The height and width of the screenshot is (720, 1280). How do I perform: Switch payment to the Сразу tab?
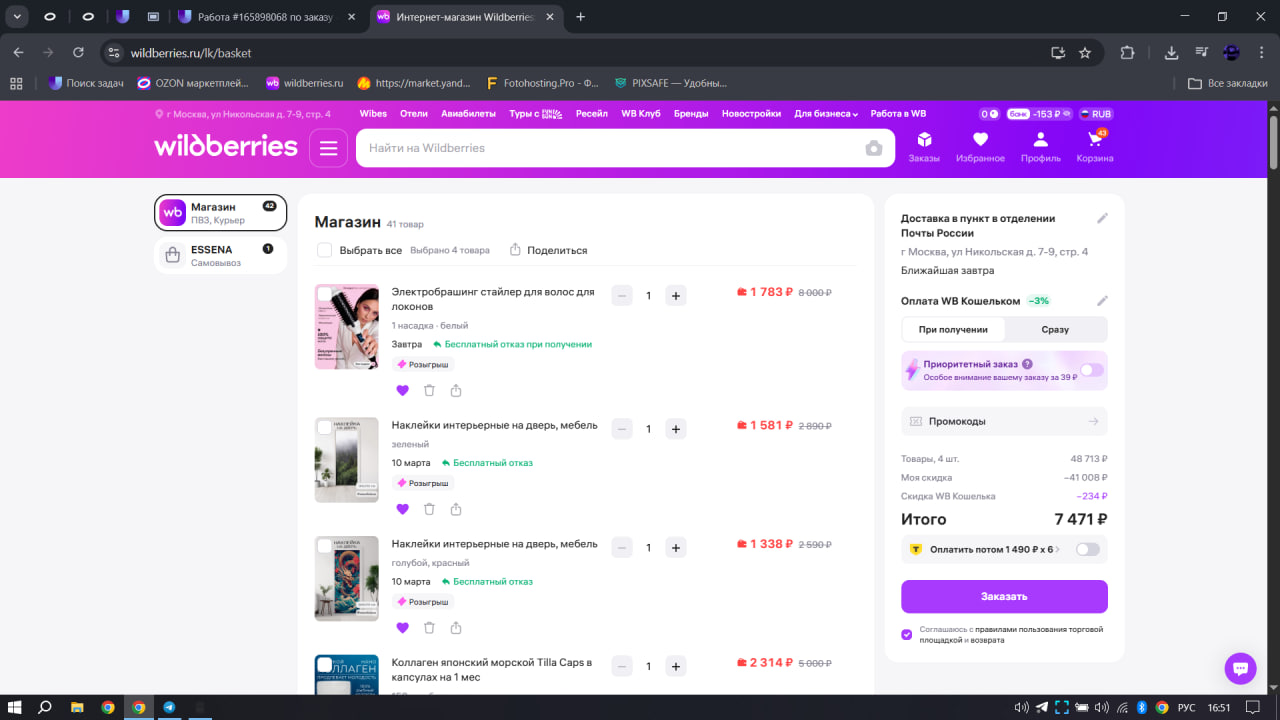pyautogui.click(x=1055, y=329)
